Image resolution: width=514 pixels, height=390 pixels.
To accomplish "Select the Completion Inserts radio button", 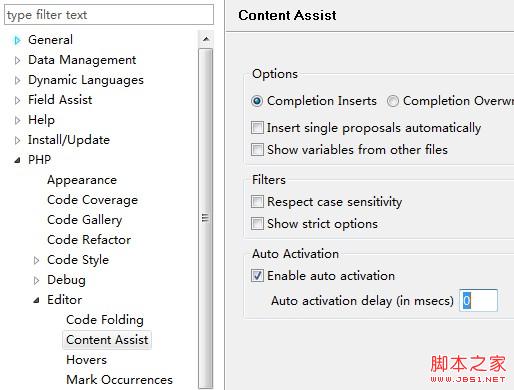I will pos(257,101).
